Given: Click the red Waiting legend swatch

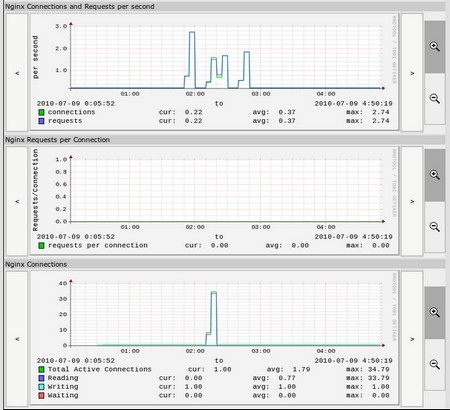Looking at the screenshot, I should coord(41,395).
